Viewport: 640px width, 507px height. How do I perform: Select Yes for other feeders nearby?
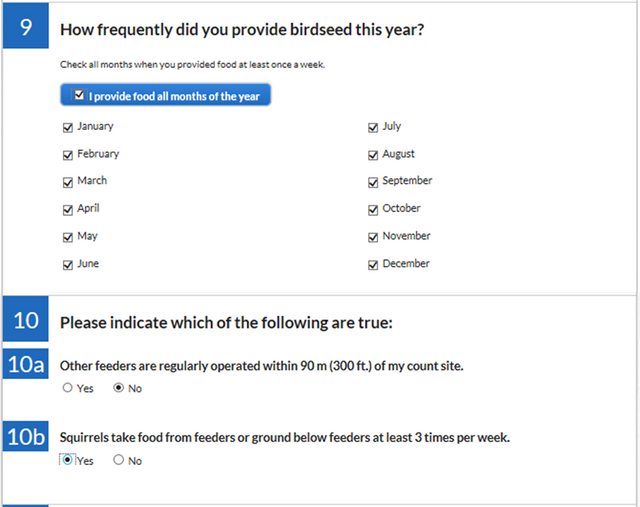point(68,388)
